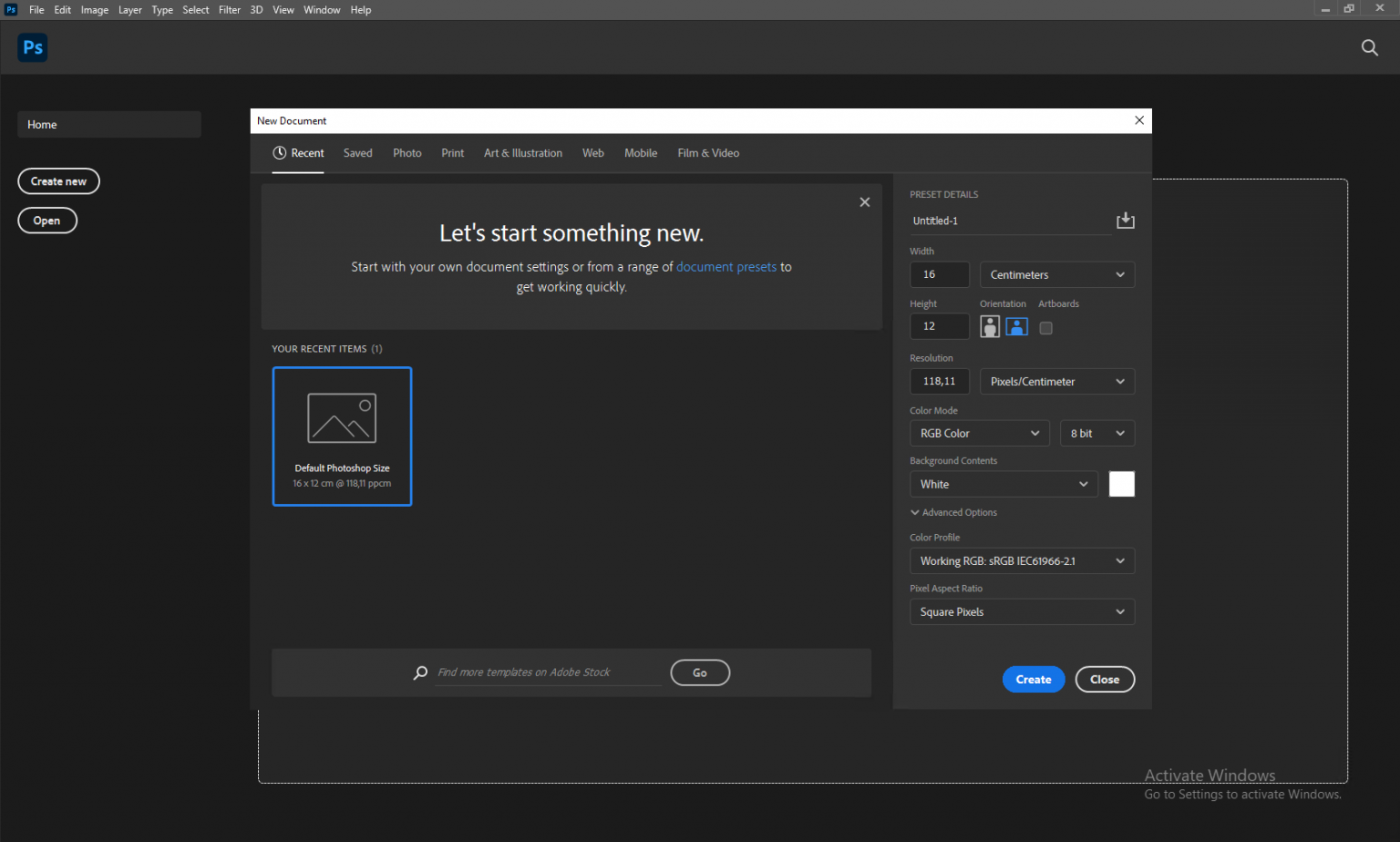Image resolution: width=1400 pixels, height=842 pixels.
Task: Open the Color Profile dropdown
Action: 1022,561
